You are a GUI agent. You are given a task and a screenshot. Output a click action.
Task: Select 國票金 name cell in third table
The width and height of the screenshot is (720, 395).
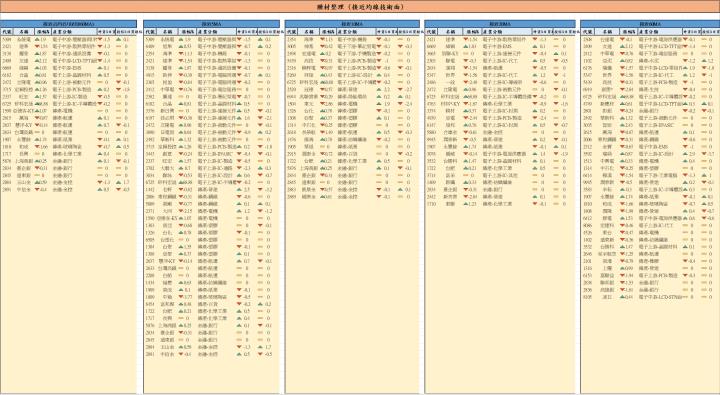point(309,196)
